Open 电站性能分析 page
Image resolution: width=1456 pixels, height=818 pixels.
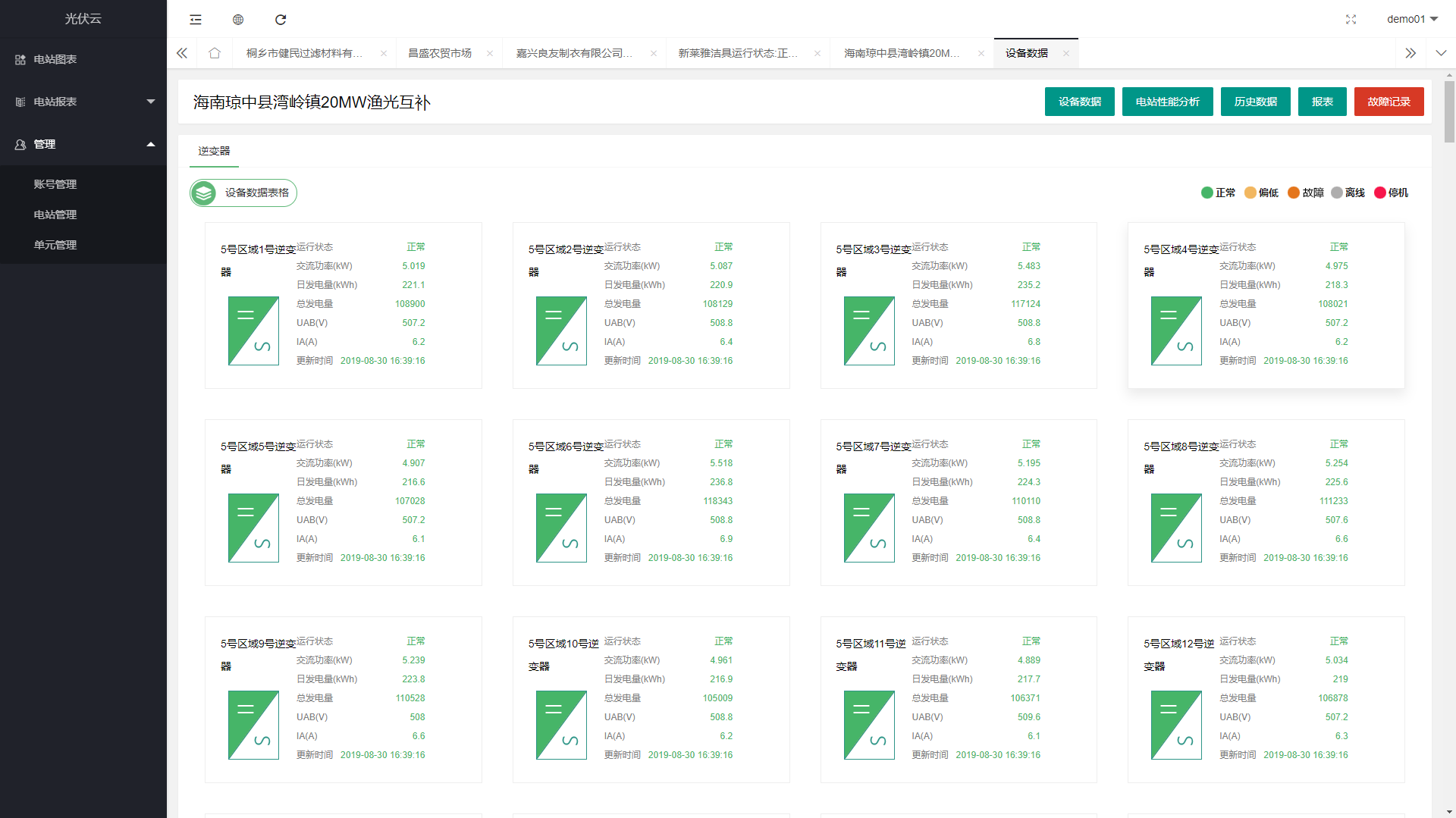1167,102
